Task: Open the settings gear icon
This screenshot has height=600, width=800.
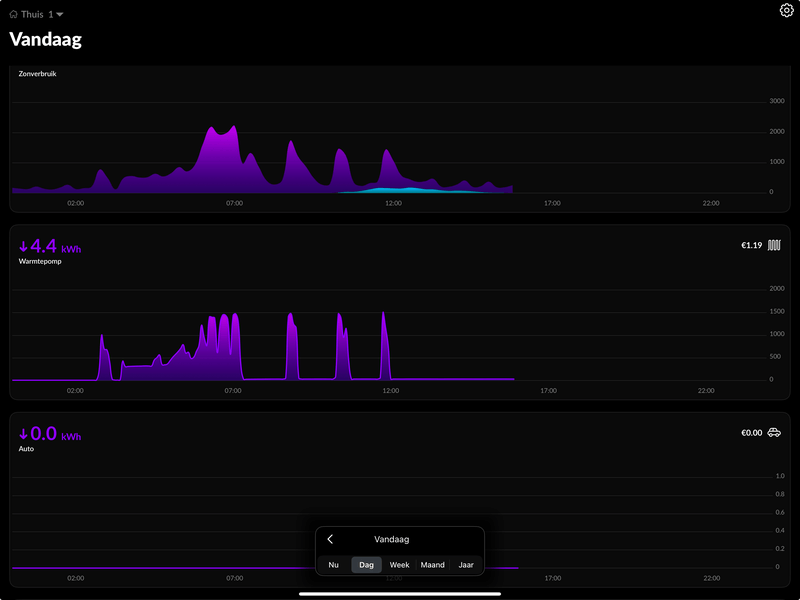Action: (786, 10)
